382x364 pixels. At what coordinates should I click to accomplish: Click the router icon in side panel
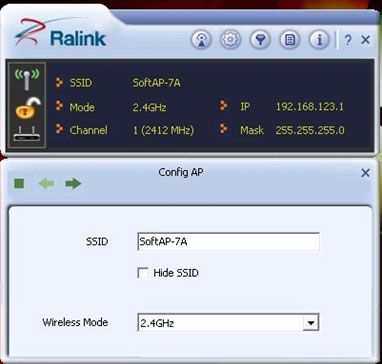(x=27, y=133)
